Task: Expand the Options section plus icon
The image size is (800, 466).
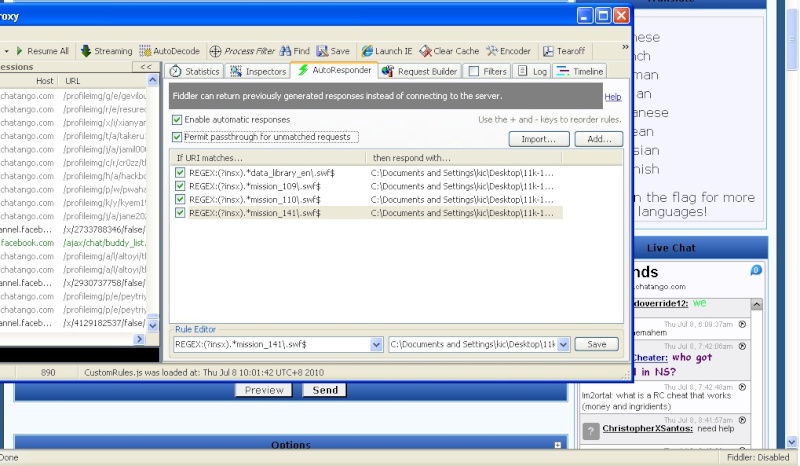Action: 558,445
